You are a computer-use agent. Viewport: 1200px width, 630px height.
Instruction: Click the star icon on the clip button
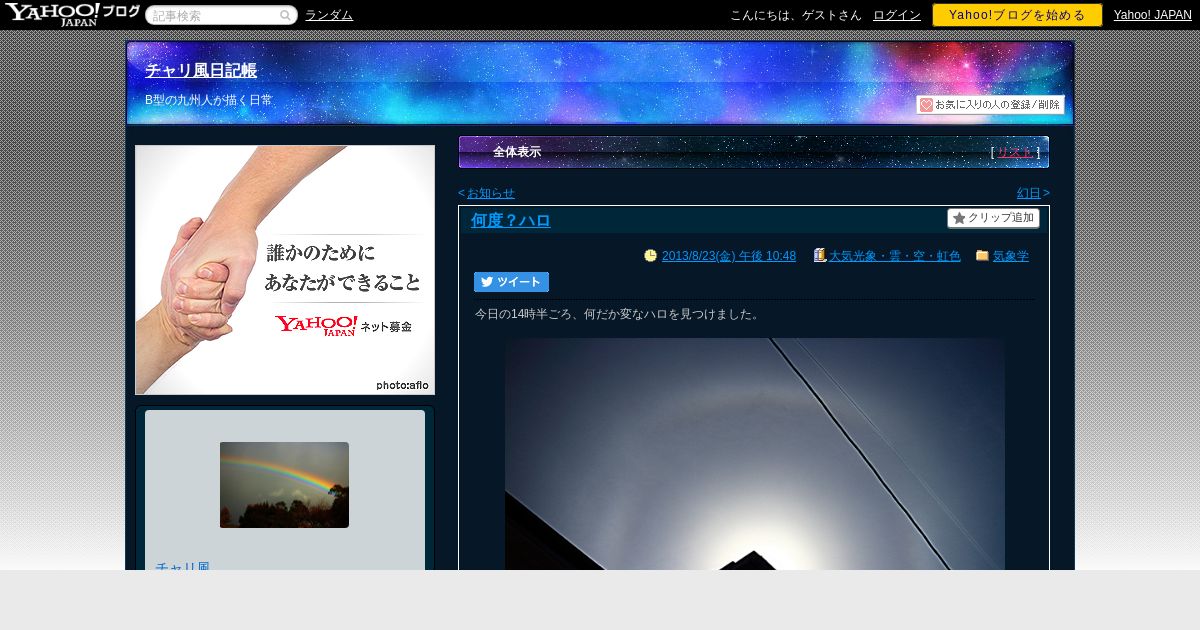pyautogui.click(x=959, y=218)
